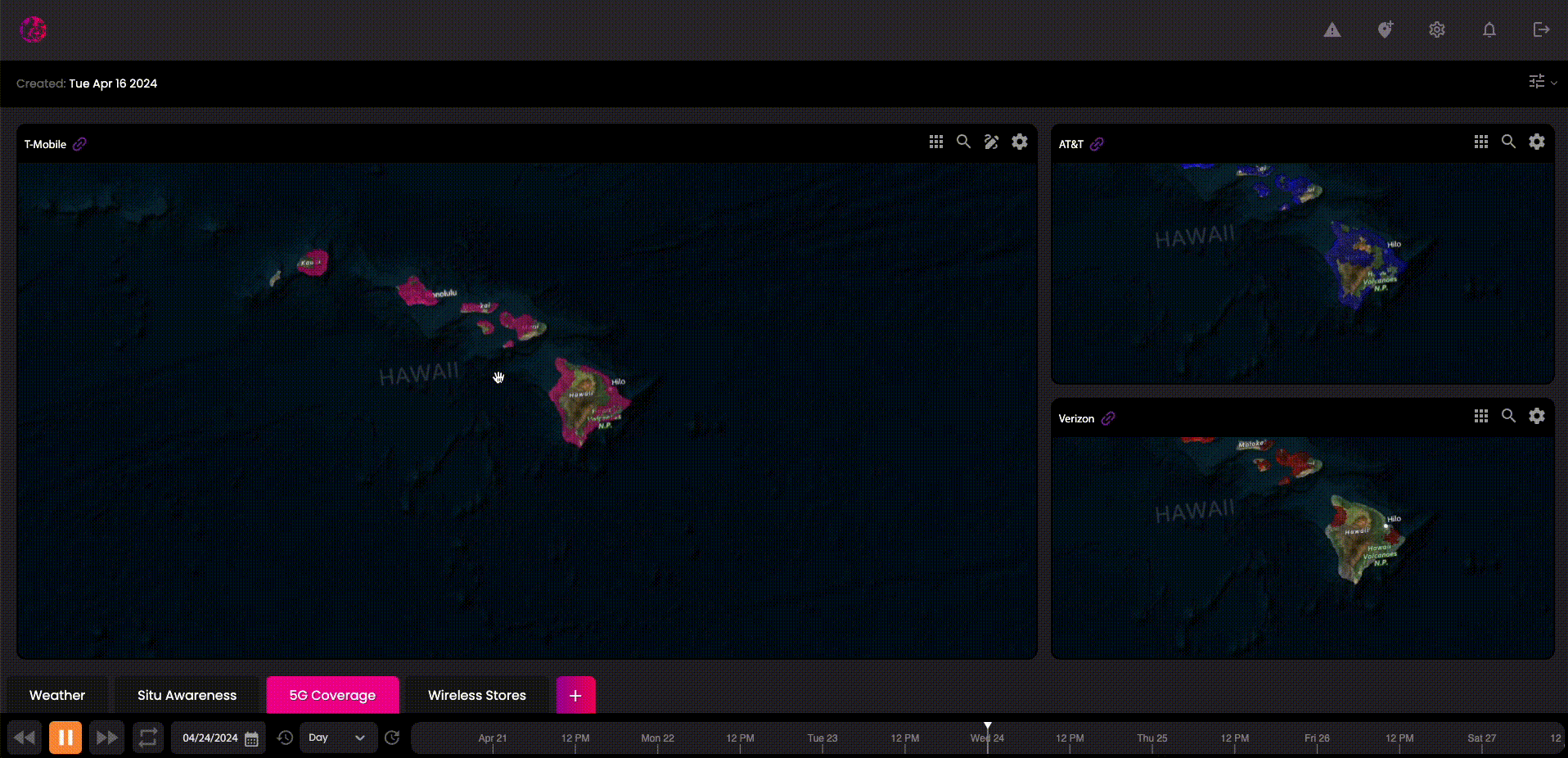Click the add location pin icon
1568x758 pixels.
click(x=1385, y=29)
